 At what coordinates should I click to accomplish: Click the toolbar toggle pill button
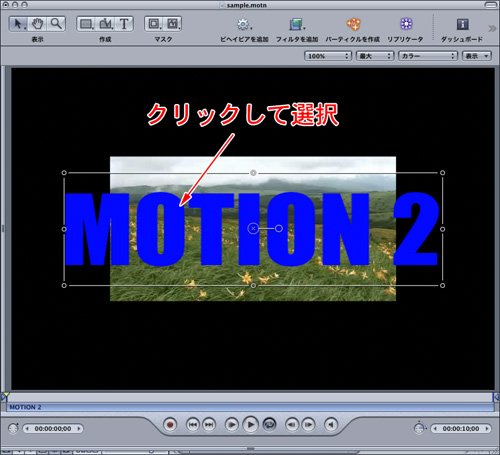pyautogui.click(x=491, y=5)
